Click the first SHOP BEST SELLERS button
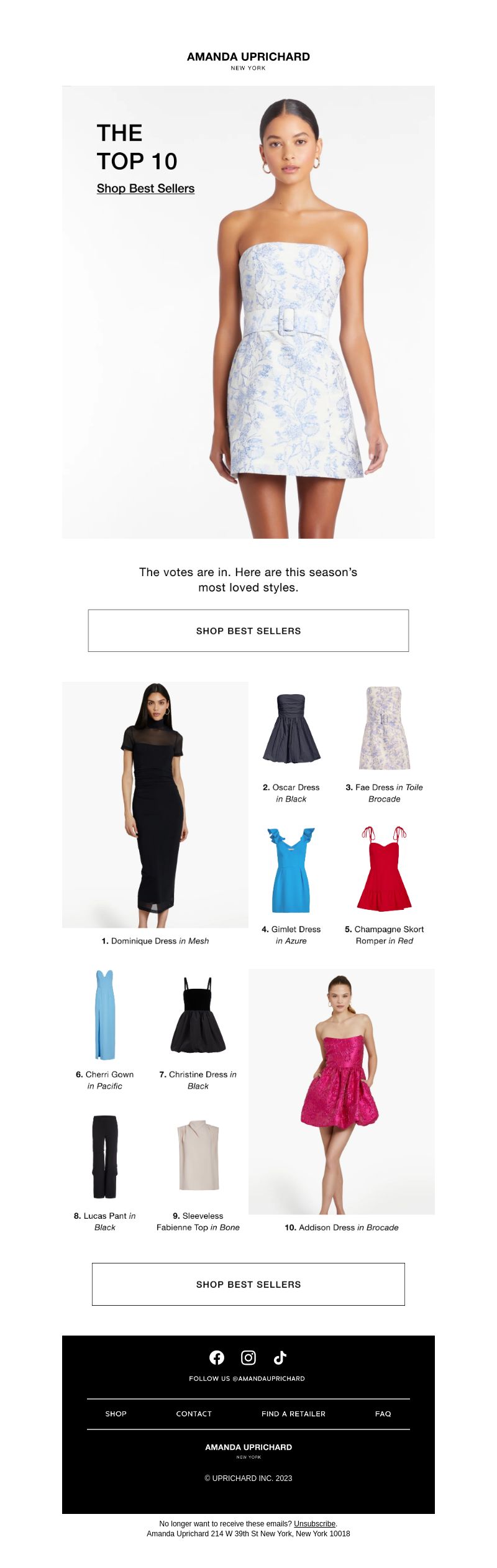497x1568 pixels. [x=248, y=630]
